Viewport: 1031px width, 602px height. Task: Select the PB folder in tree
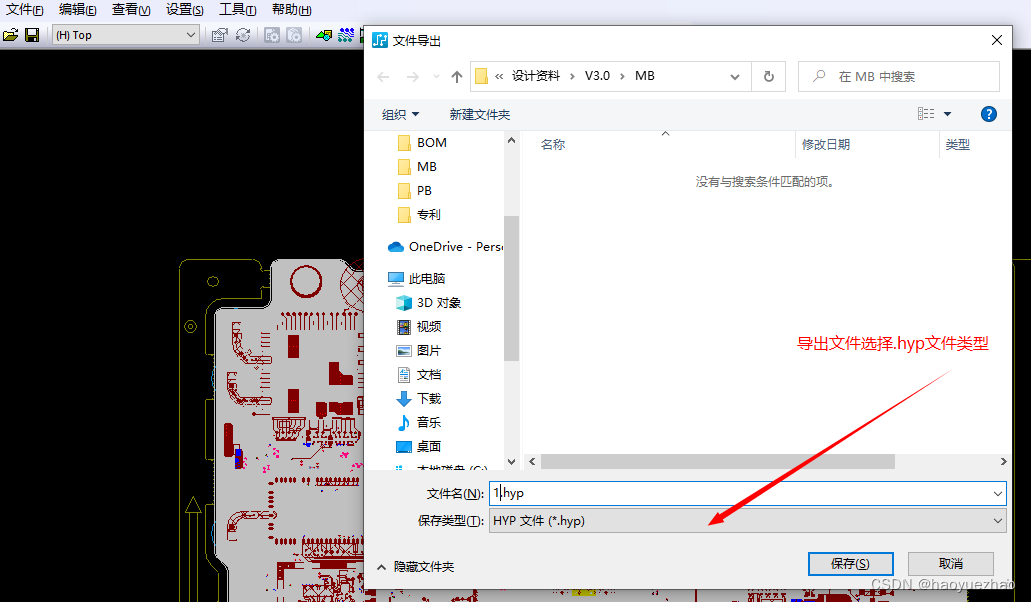pos(415,191)
